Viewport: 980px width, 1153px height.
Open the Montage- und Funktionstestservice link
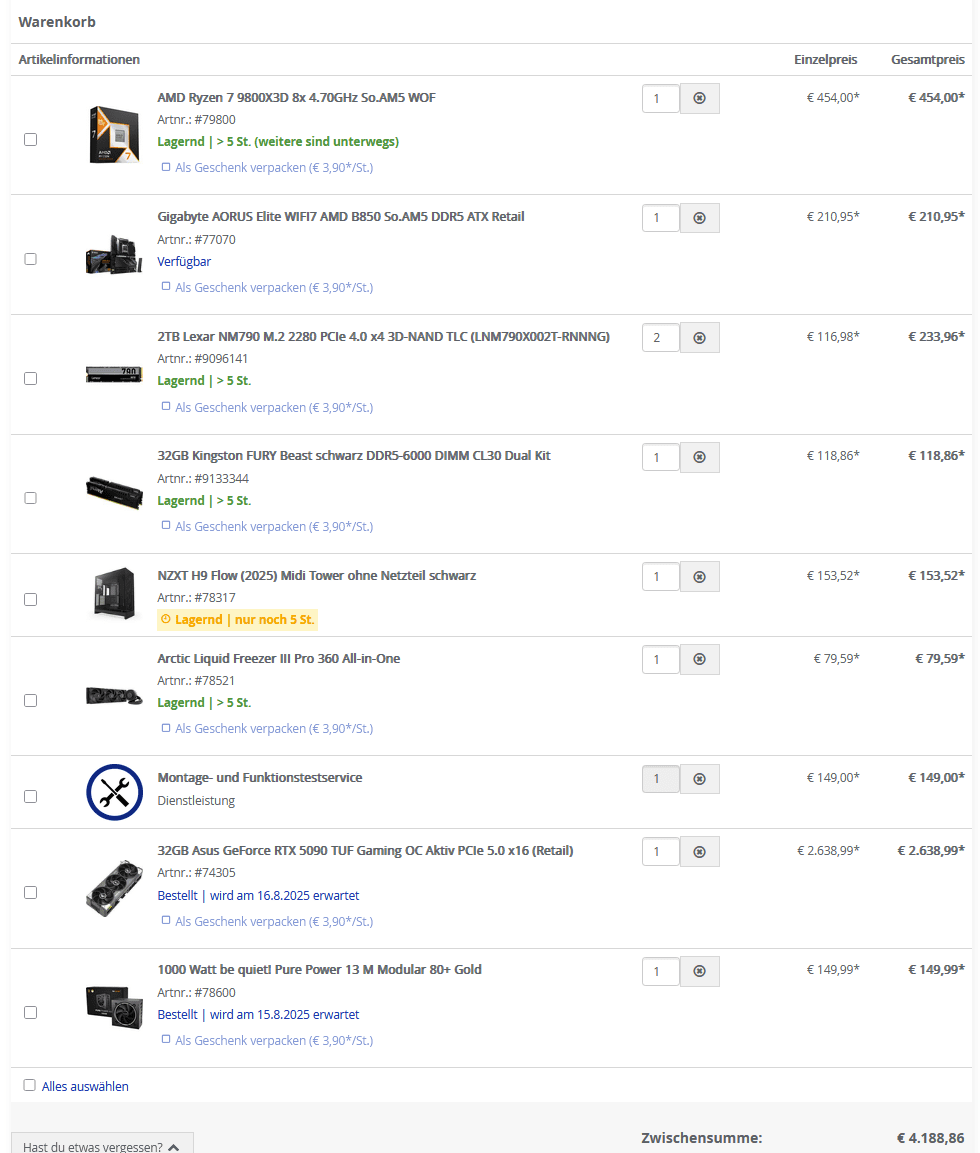260,778
